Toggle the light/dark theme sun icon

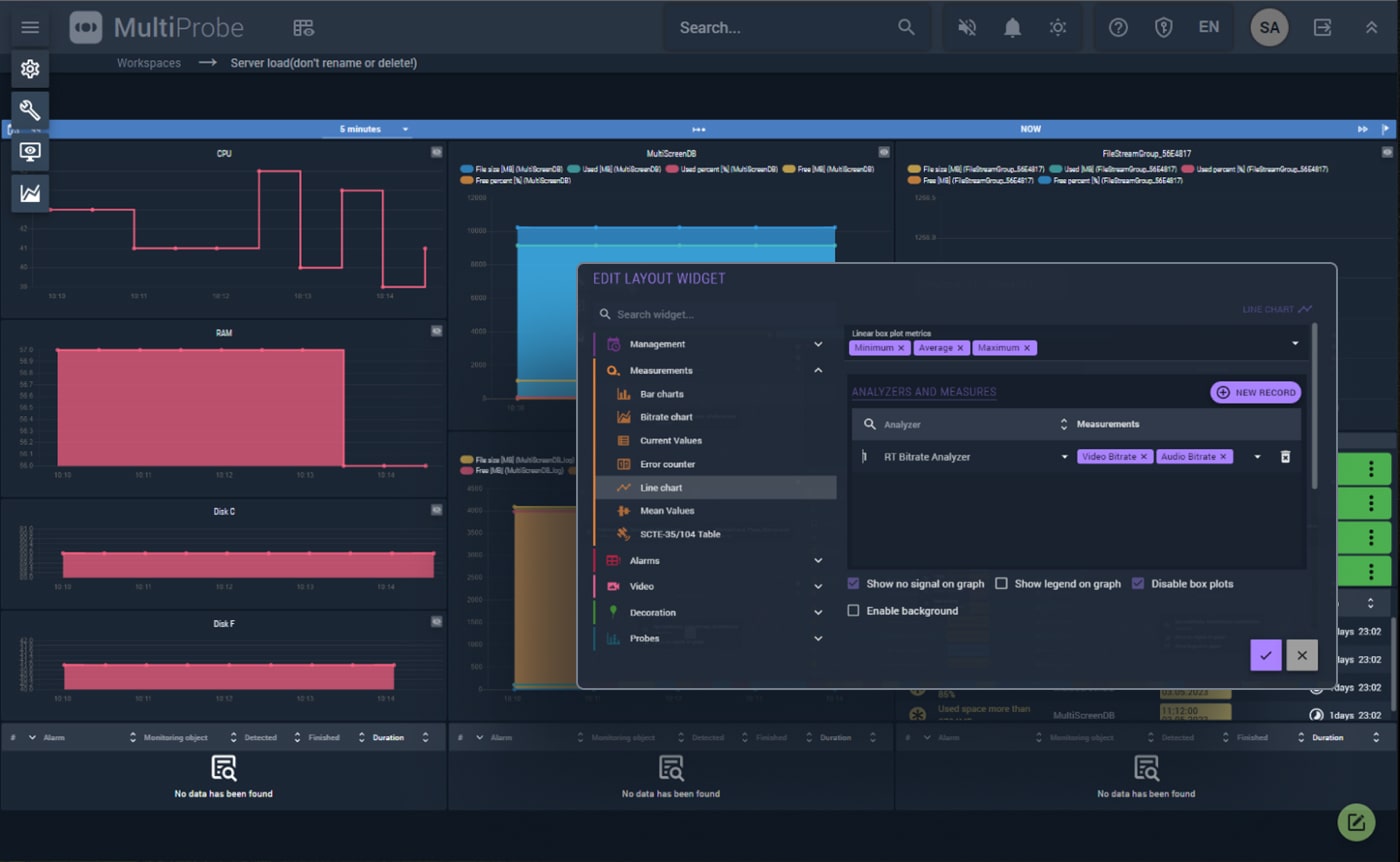click(x=1057, y=28)
